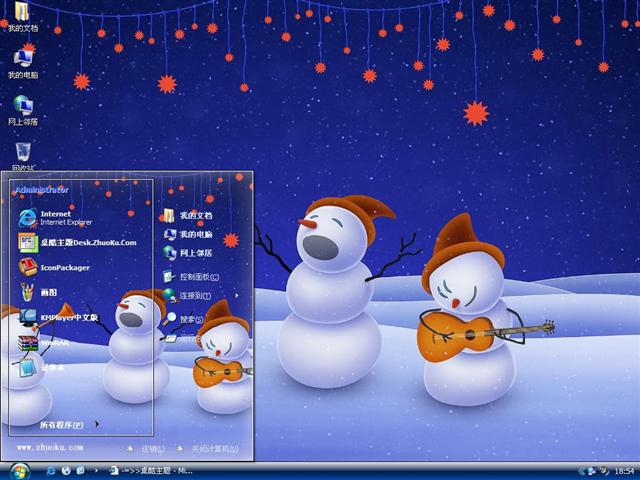
Task: Open 我的文档 in Start menu right pane
Action: 188,216
